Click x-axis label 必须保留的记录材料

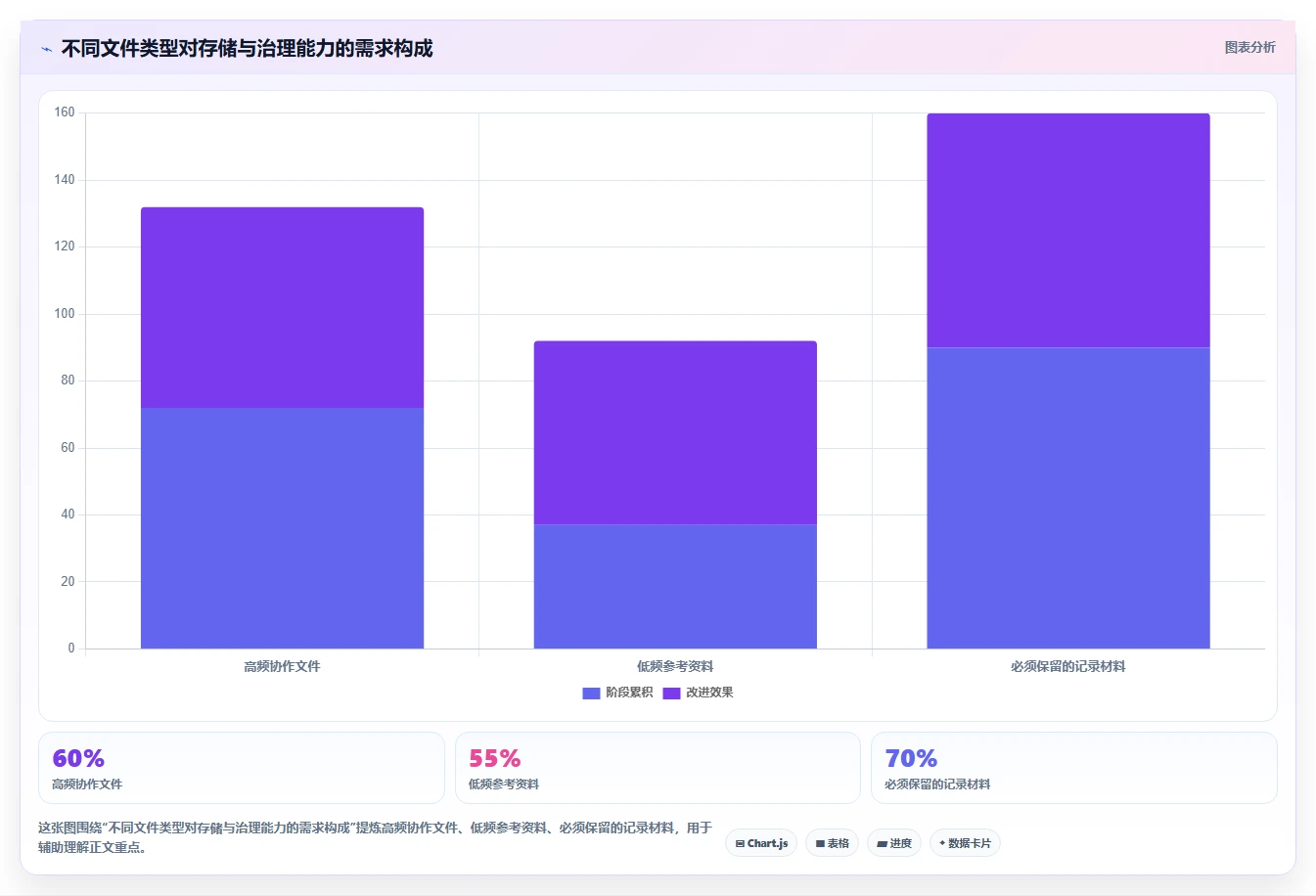(x=1068, y=666)
